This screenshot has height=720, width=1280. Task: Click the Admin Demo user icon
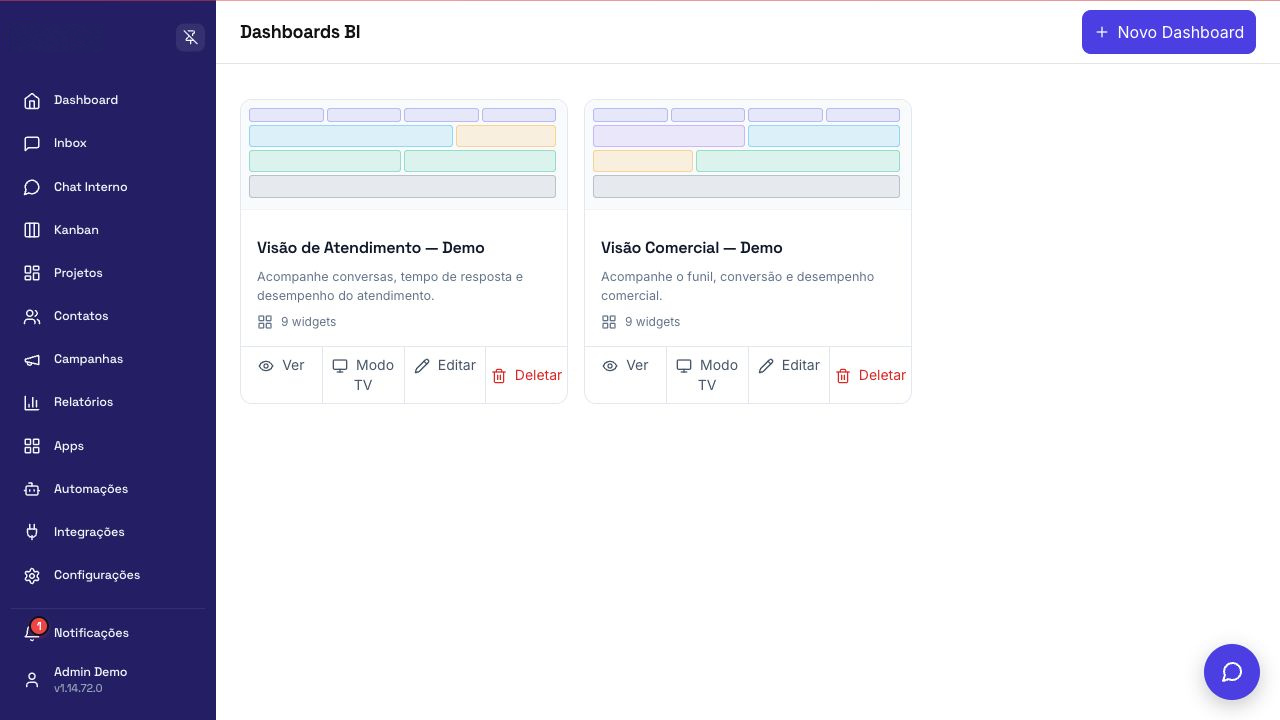(x=32, y=680)
